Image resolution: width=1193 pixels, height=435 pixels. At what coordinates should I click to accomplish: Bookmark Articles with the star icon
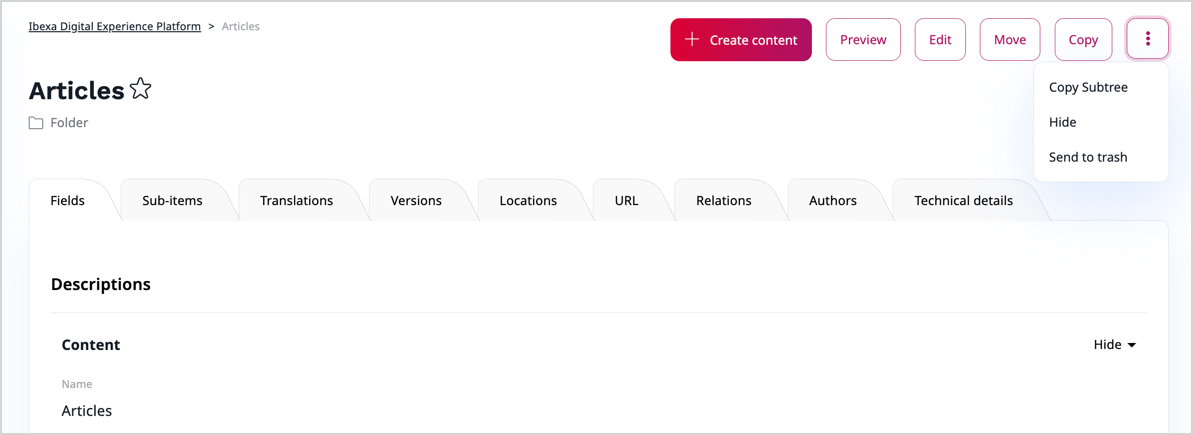coord(141,89)
